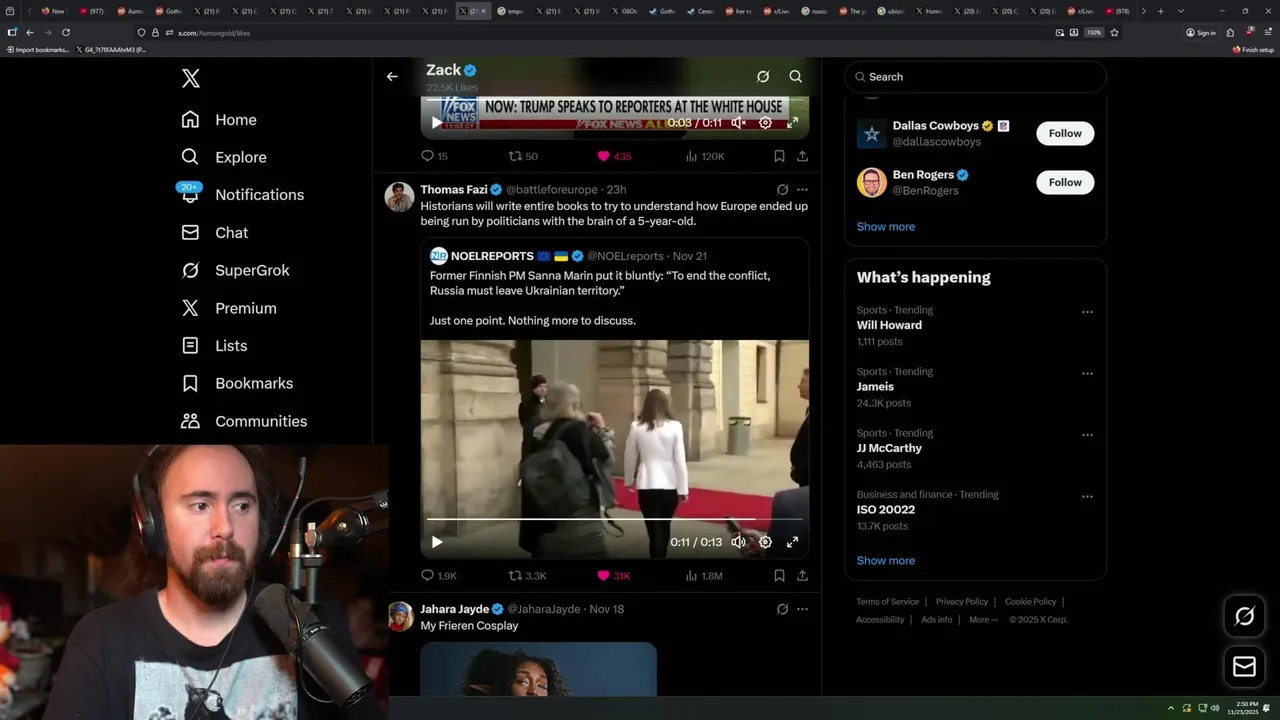Unlike the Thomas Fazi post (31K)
Screen dimensions: 1280x720
[x=613, y=576]
